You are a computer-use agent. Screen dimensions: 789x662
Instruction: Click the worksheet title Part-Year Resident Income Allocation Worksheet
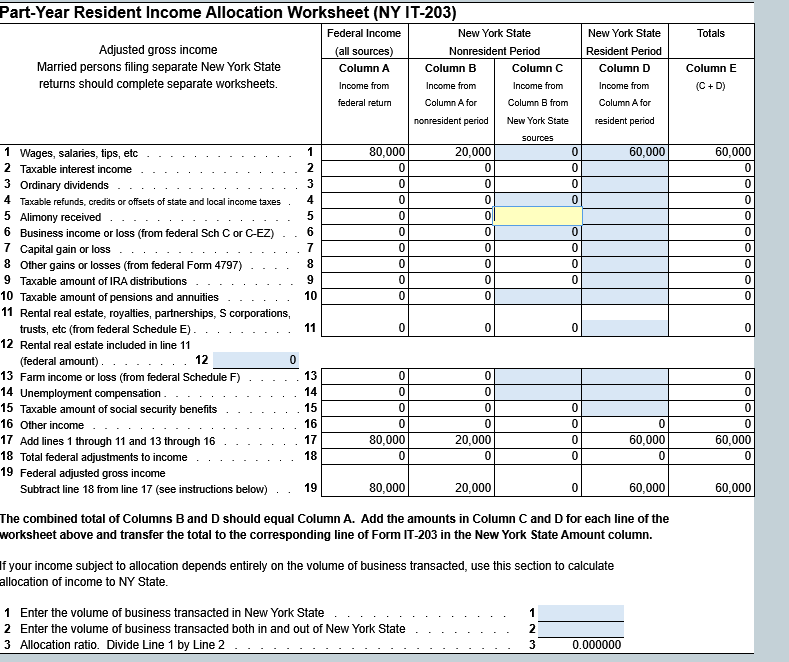click(x=228, y=12)
